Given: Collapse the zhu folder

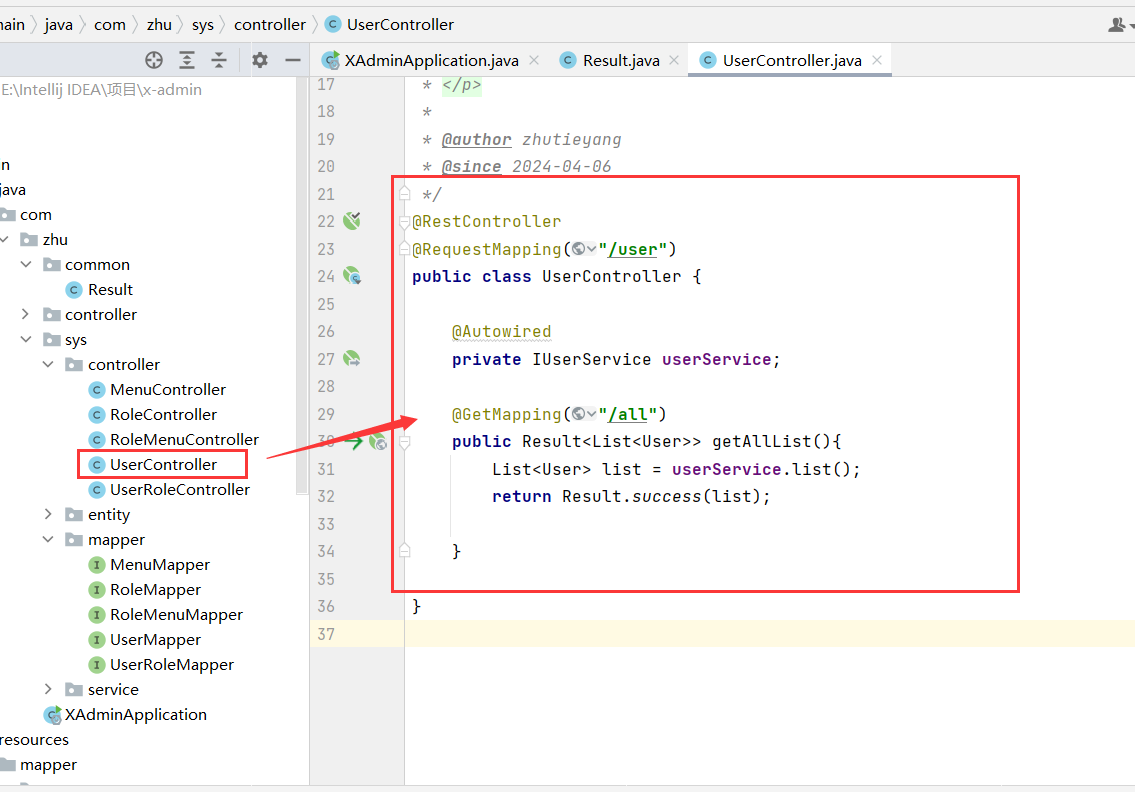Looking at the screenshot, I should [x=5, y=240].
